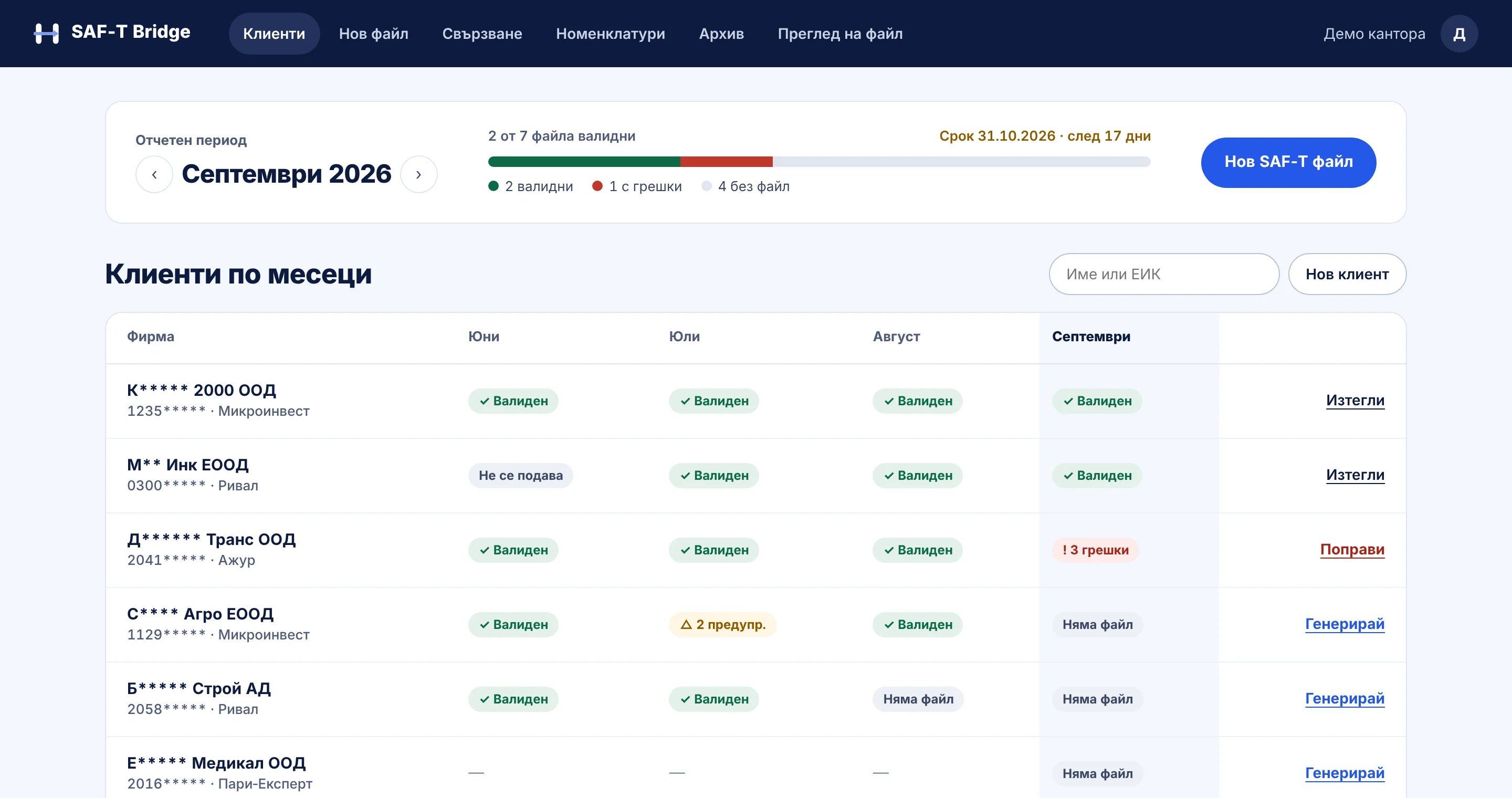Click Генерирай for С**** Агро ЕООД
Viewport: 1512px width, 798px height.
pyautogui.click(x=1344, y=624)
